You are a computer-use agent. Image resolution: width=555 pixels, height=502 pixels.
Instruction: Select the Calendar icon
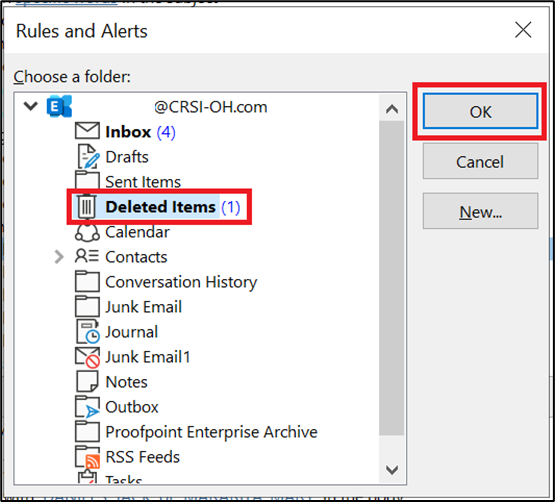pos(87,232)
